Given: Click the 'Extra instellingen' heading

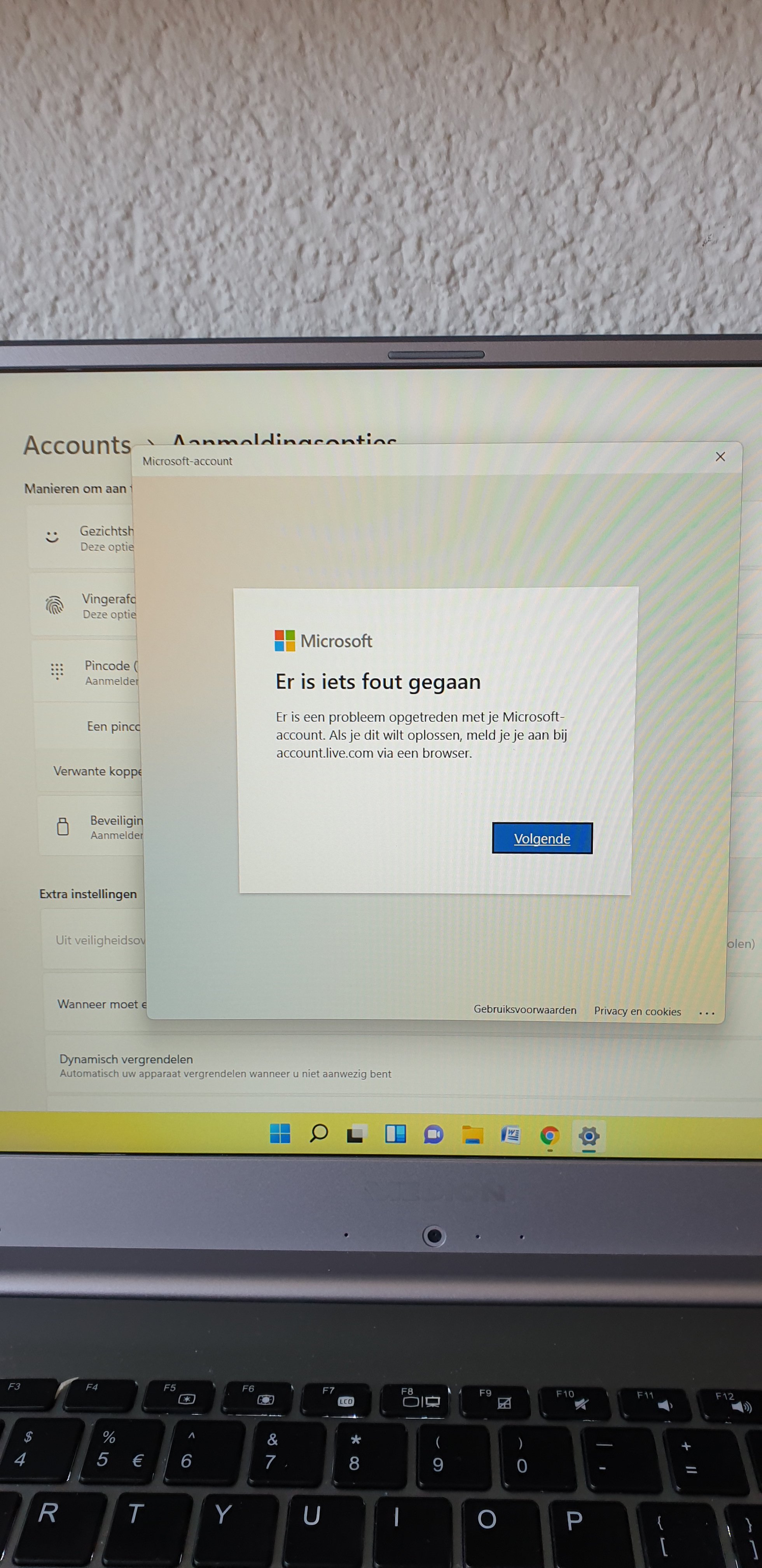Looking at the screenshot, I should click(x=88, y=894).
